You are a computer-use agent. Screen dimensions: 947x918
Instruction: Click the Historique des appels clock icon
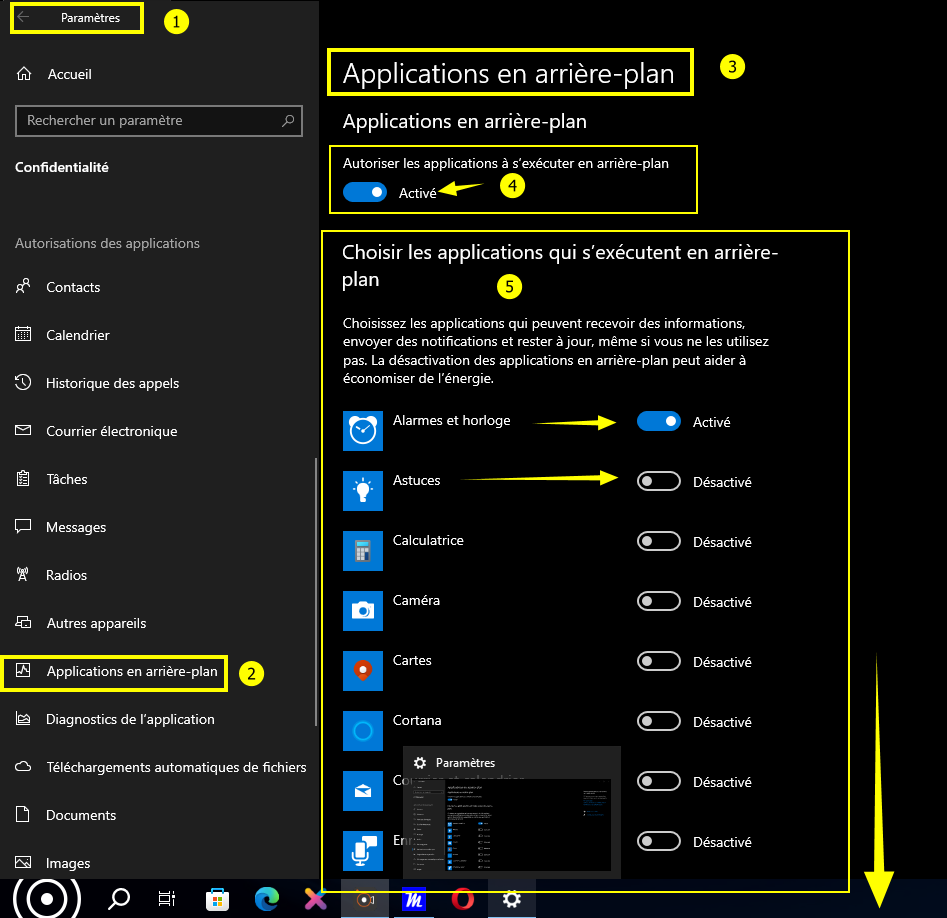(x=23, y=382)
